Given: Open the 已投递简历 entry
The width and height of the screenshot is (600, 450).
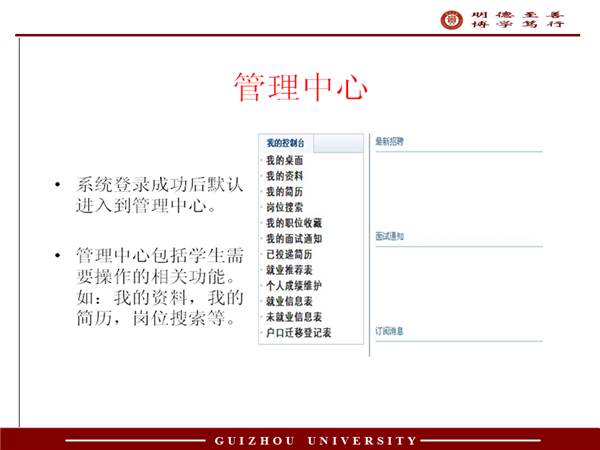Looking at the screenshot, I should (x=290, y=253).
